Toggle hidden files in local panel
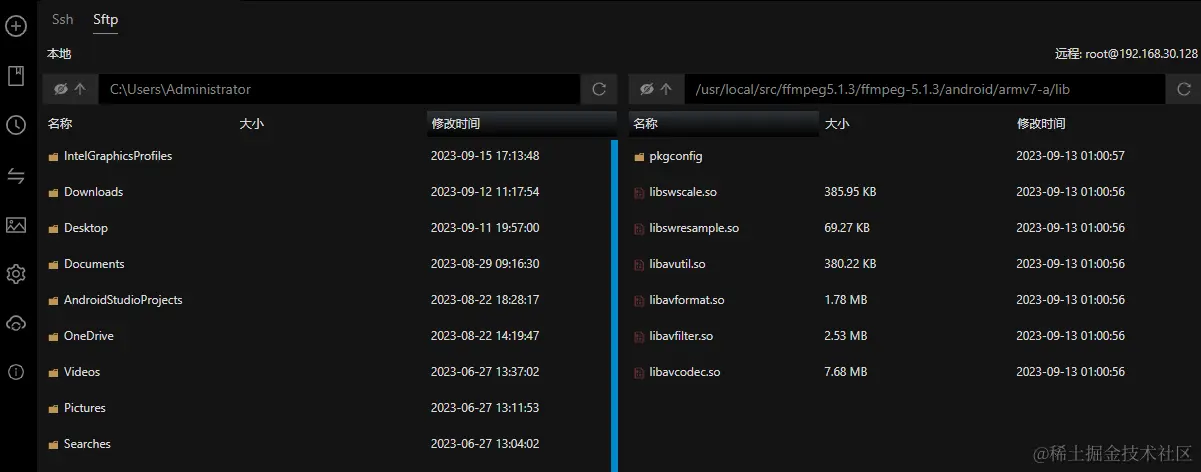The width and height of the screenshot is (1201, 472). pos(60,89)
